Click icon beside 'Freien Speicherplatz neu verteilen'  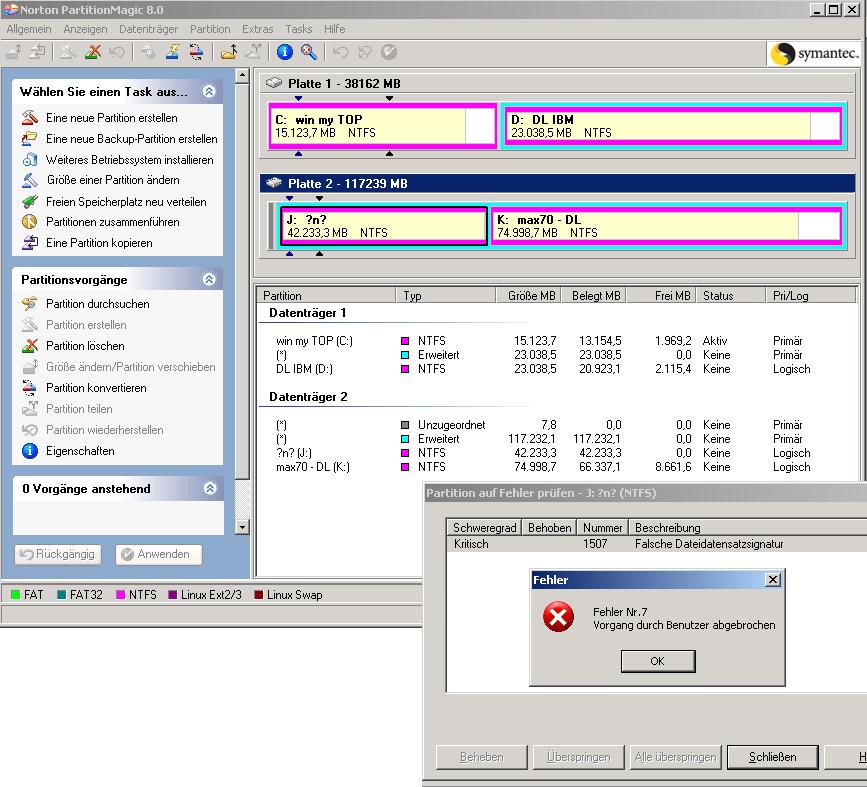point(30,202)
